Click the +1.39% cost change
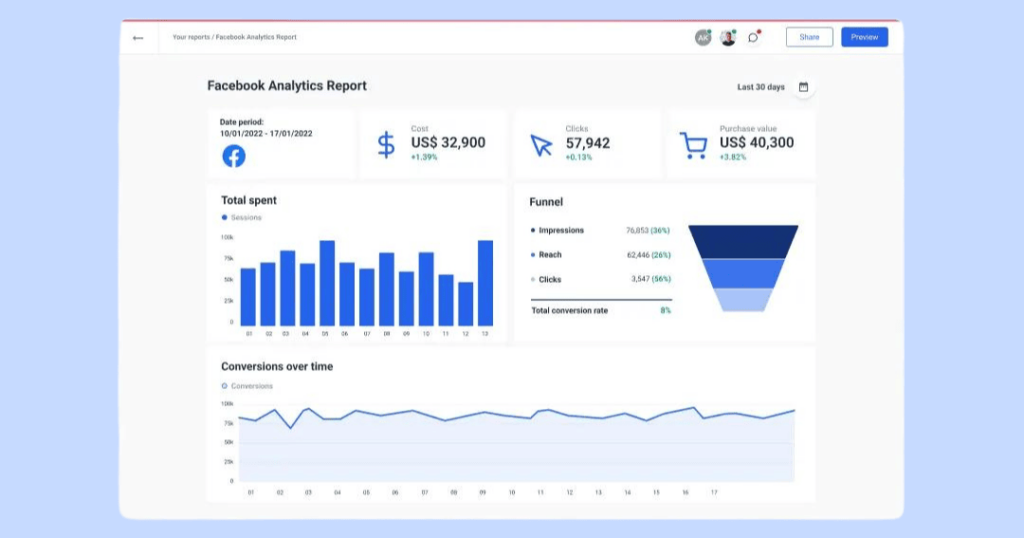The image size is (1024, 538). pyautogui.click(x=424, y=157)
